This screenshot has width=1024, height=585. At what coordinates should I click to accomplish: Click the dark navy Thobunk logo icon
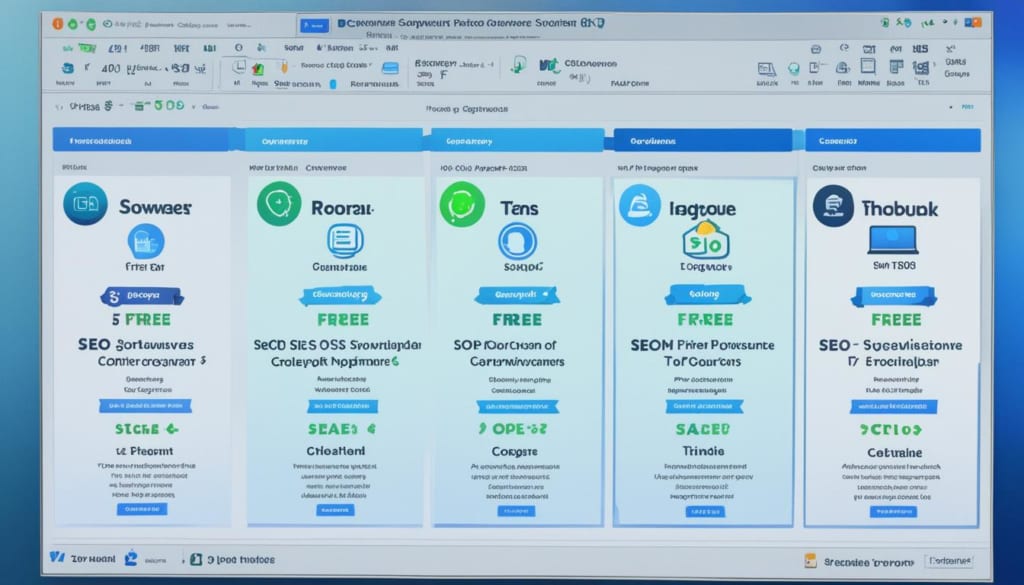point(833,206)
